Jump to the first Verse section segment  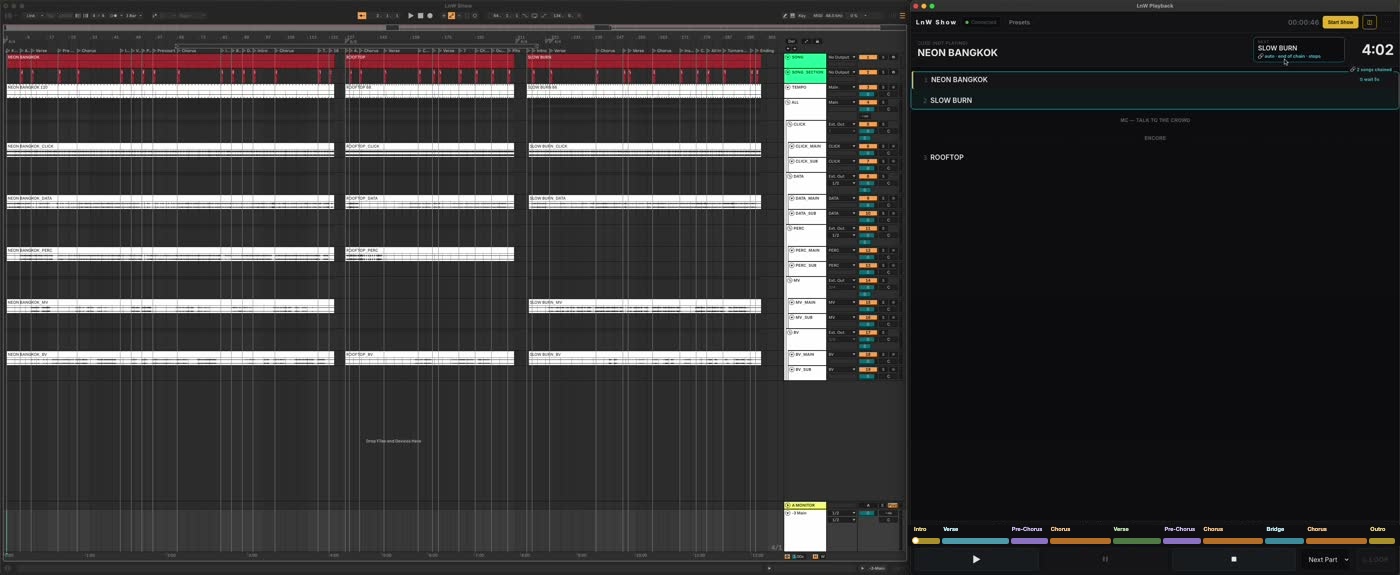click(x=975, y=541)
